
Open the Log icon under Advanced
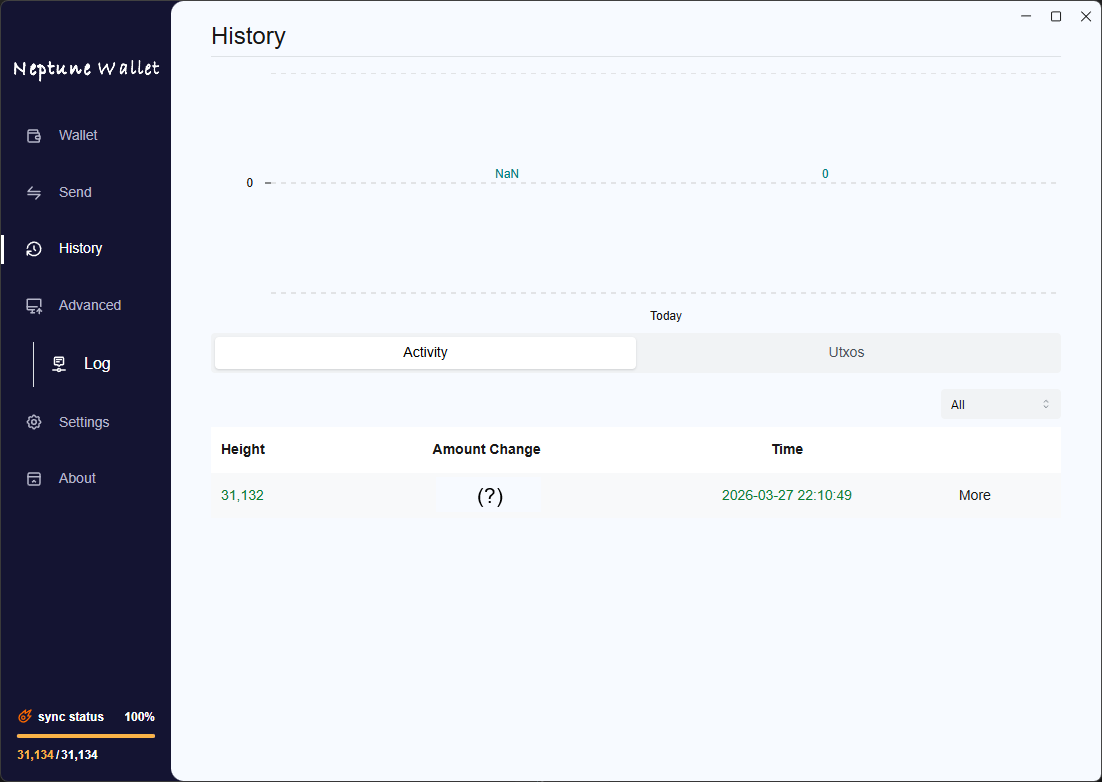[60, 363]
